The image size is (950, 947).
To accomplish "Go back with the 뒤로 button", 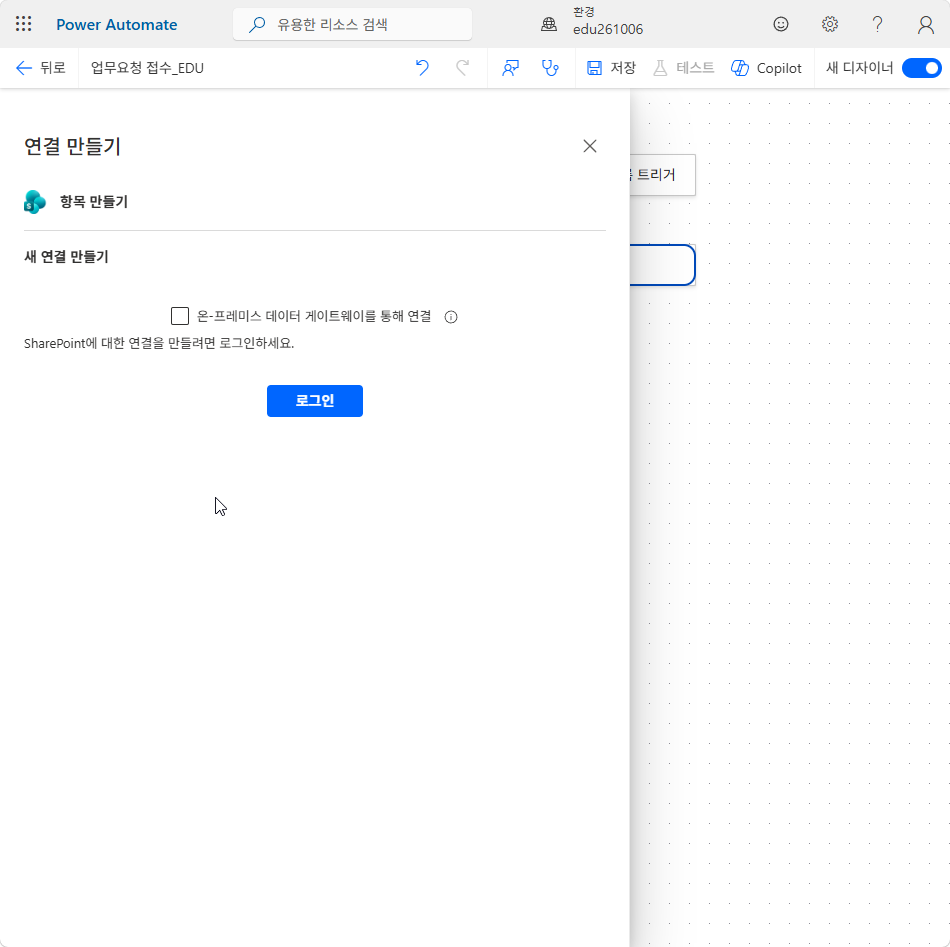I will coord(41,68).
